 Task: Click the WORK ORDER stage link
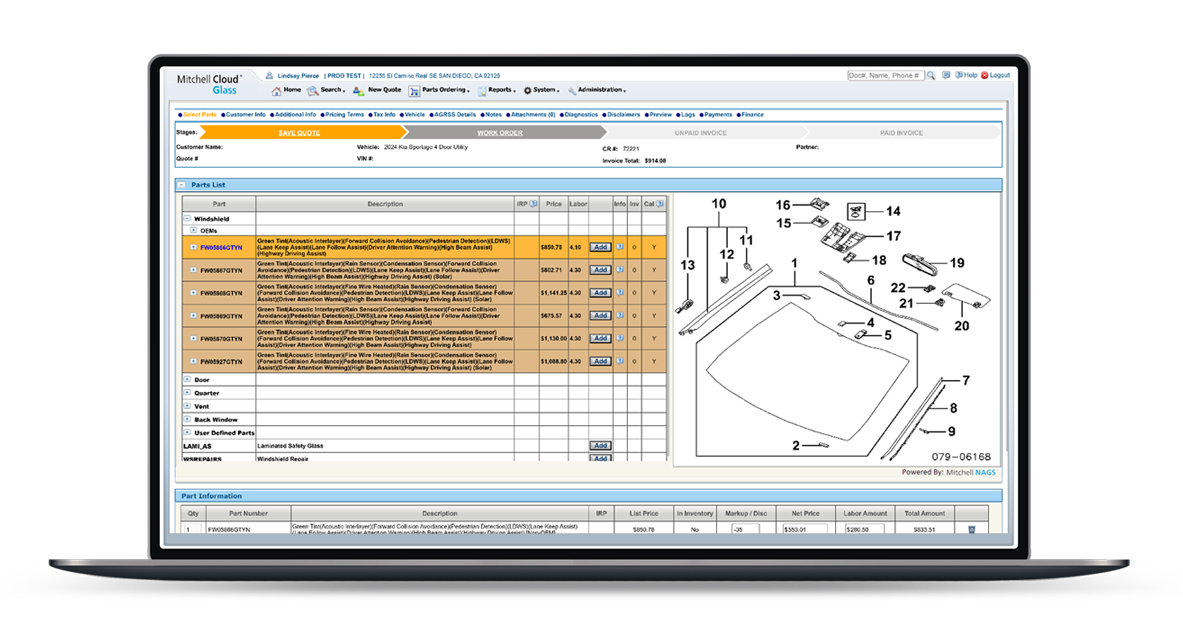coord(500,132)
